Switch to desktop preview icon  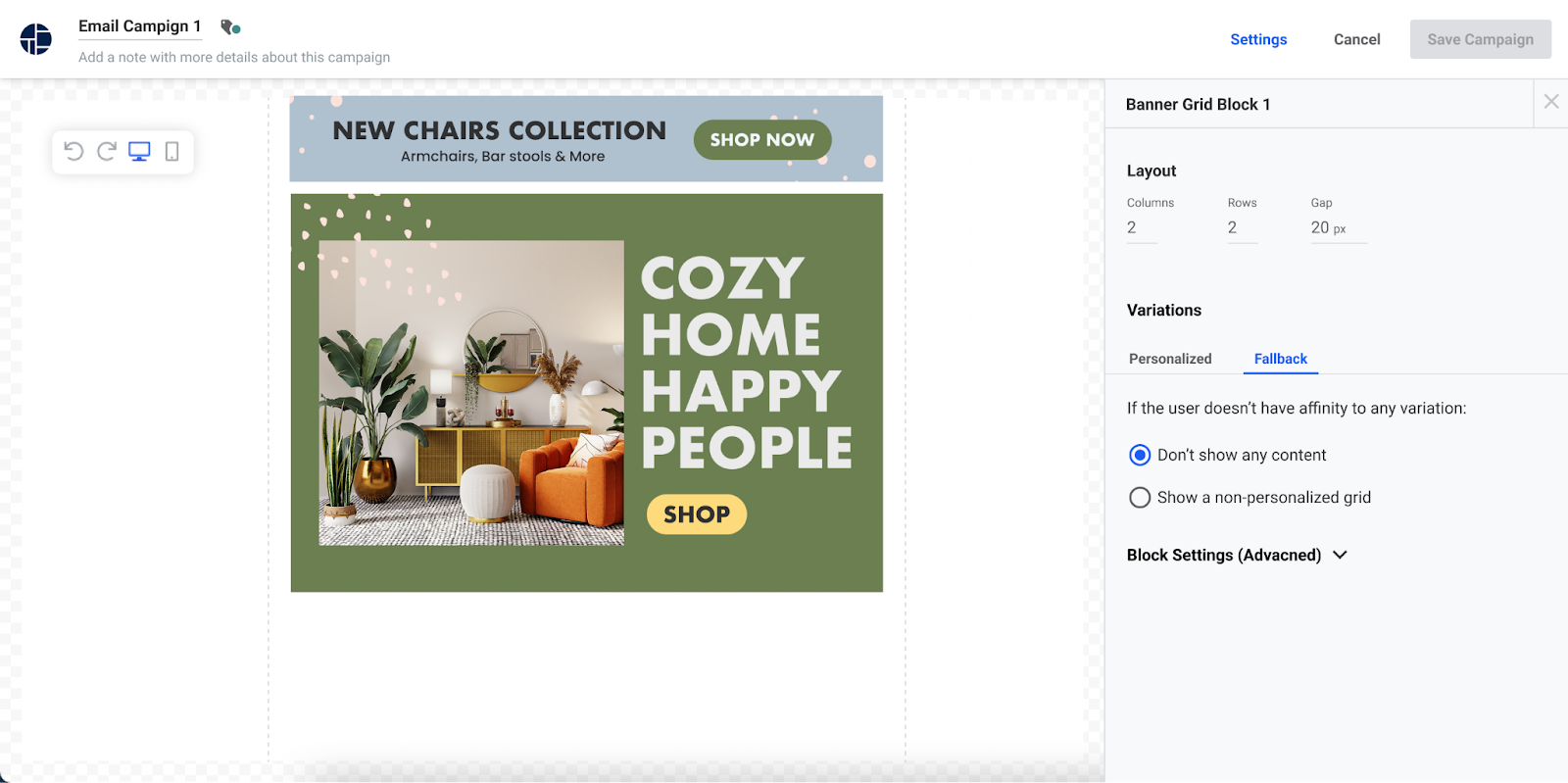139,152
